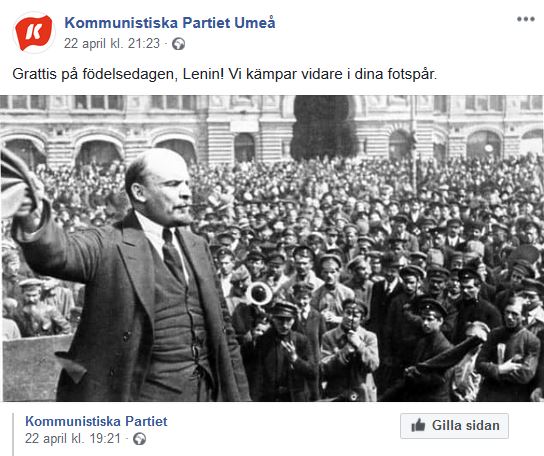544x456 pixels.
Task: Click the vertical quote bar beside shared post
Action: 14,434
